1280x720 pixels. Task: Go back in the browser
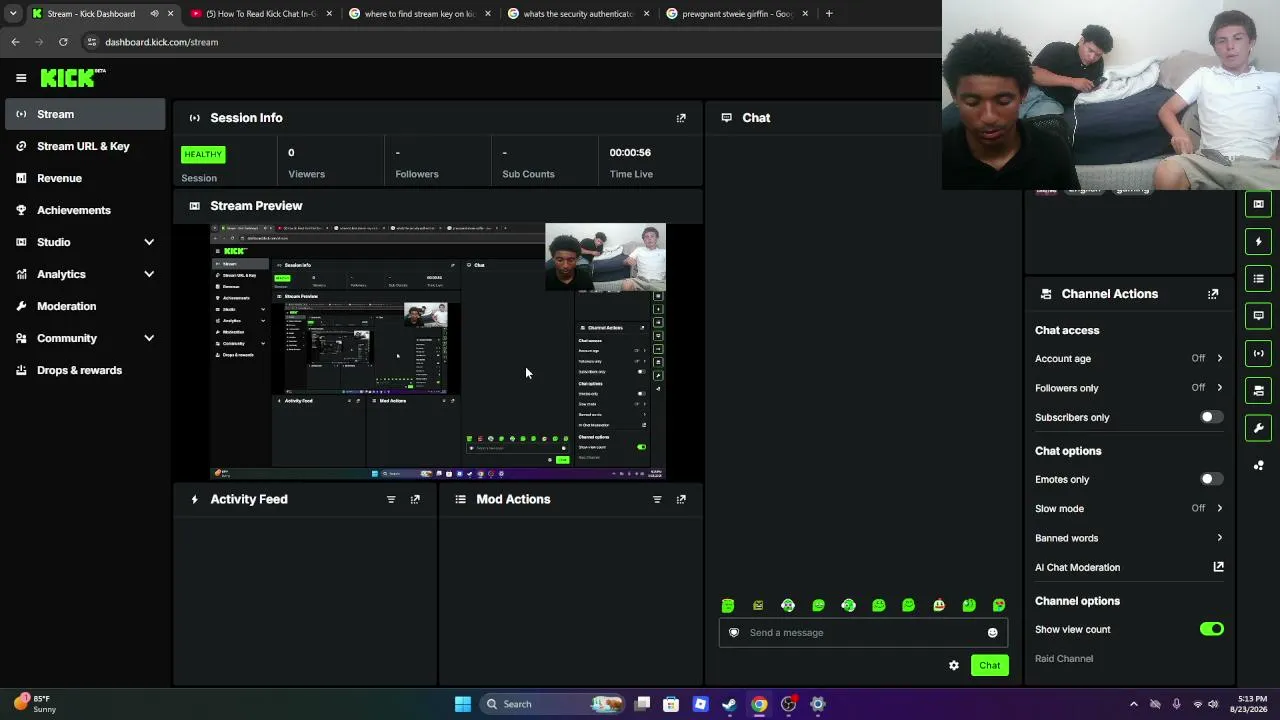(x=15, y=42)
